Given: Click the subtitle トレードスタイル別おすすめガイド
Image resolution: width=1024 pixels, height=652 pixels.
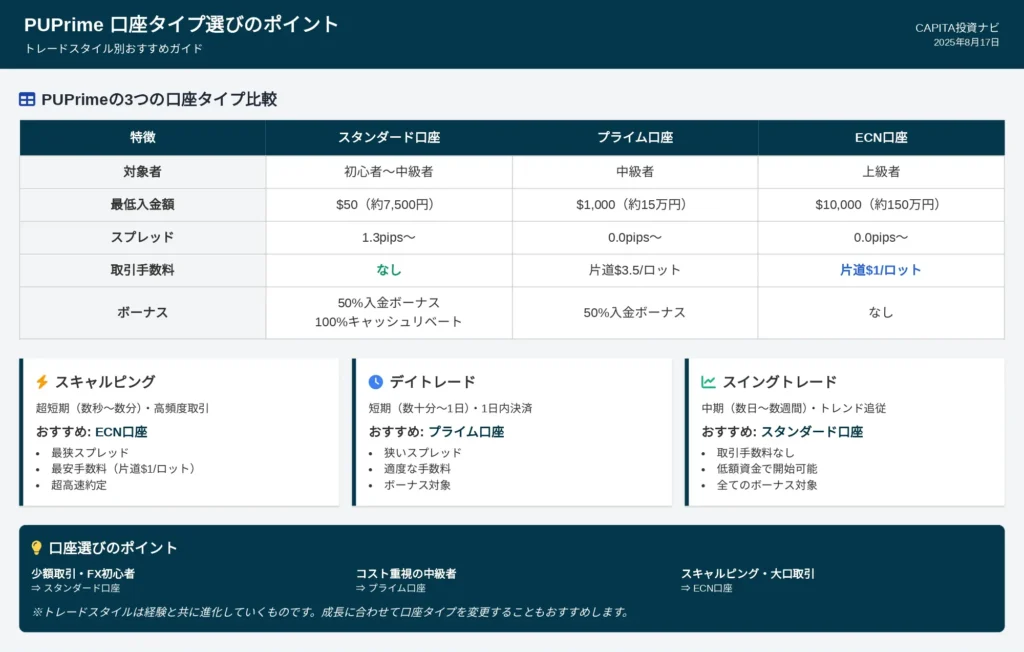Looking at the screenshot, I should tap(113, 48).
